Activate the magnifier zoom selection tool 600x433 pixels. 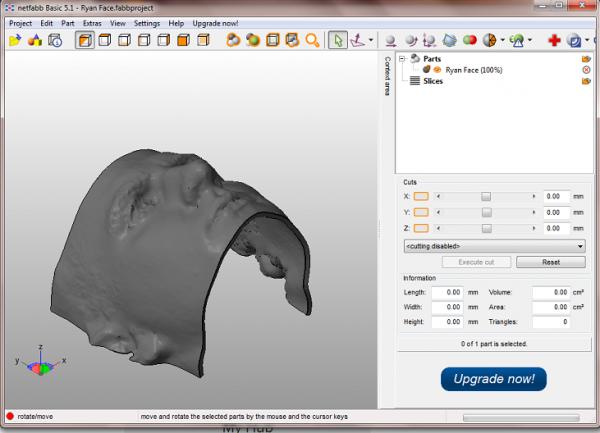coord(312,40)
